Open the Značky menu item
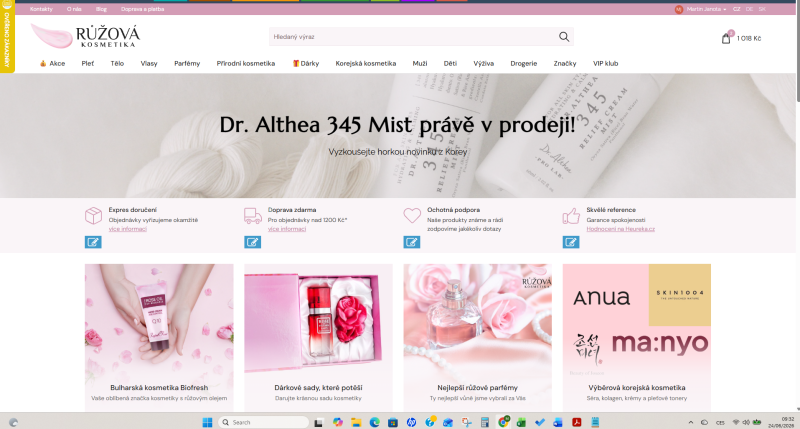 click(x=565, y=64)
